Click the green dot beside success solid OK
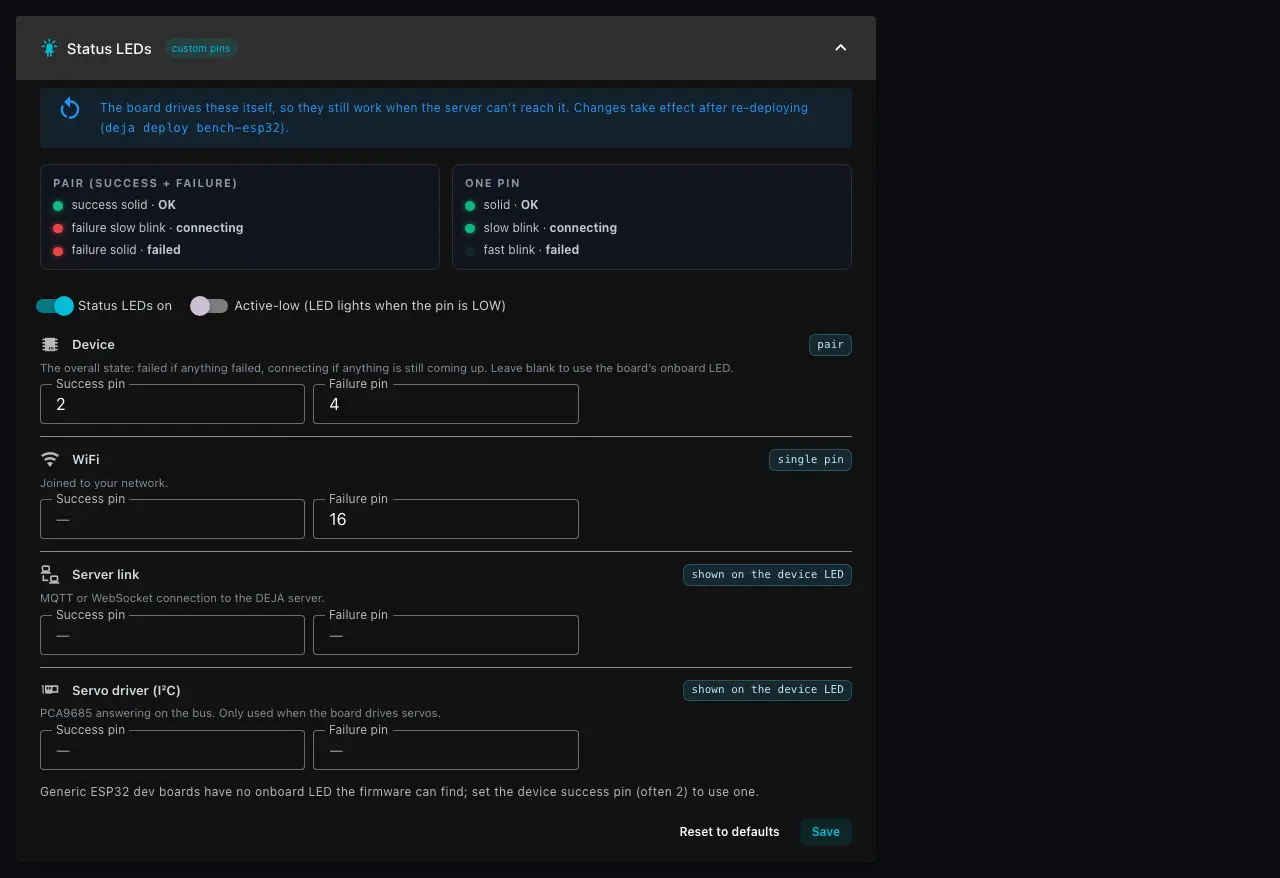 point(58,206)
